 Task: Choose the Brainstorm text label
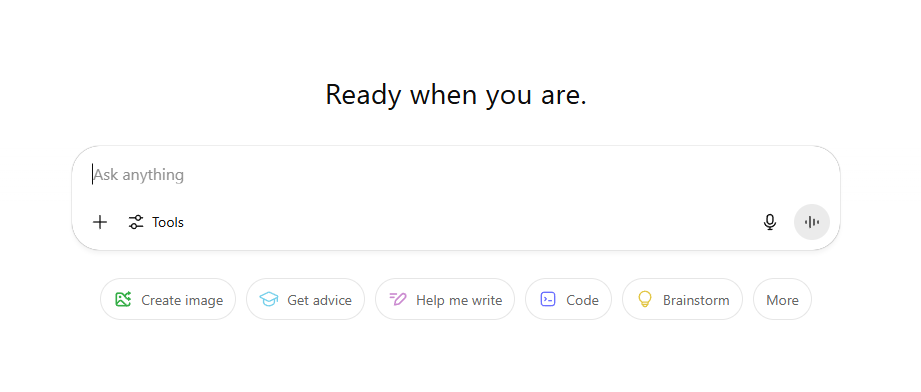[696, 300]
